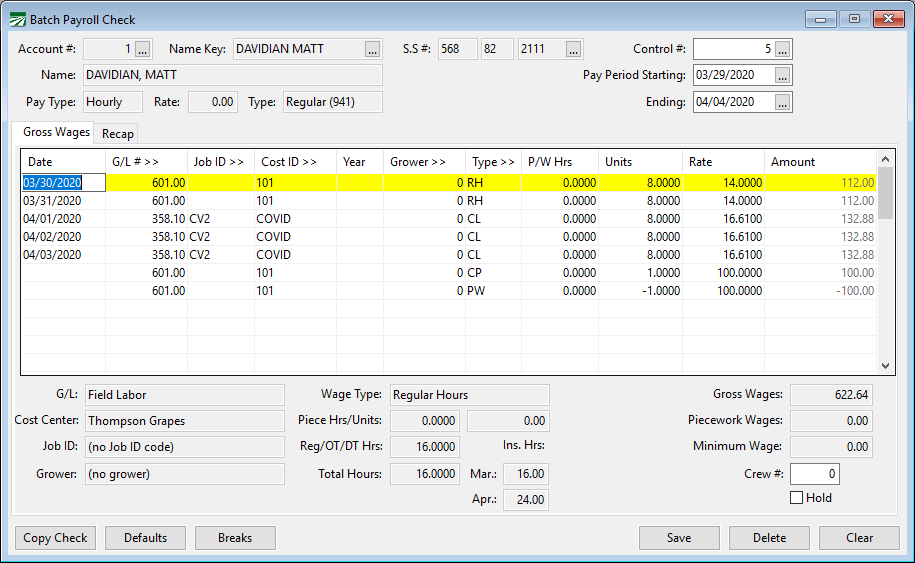
Task: Click the -100.00 amount cell
Action: tap(820, 291)
